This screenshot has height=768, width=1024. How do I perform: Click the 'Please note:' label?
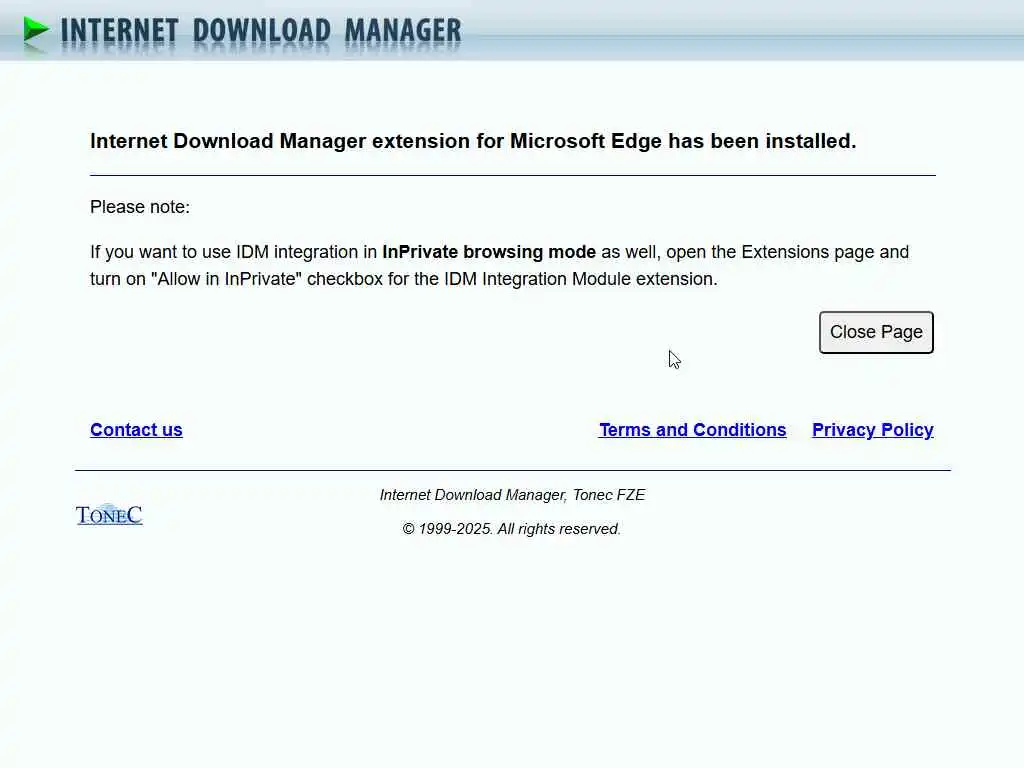140,207
